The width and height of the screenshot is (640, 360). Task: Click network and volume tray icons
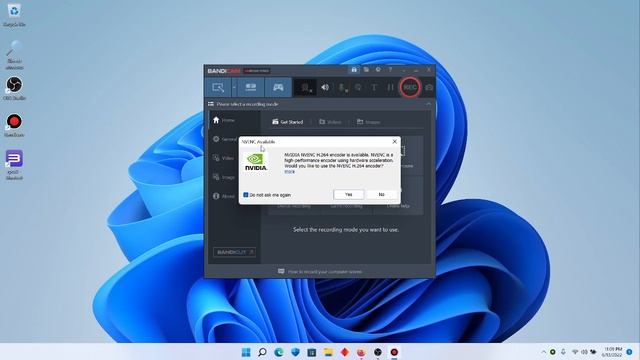click(584, 352)
